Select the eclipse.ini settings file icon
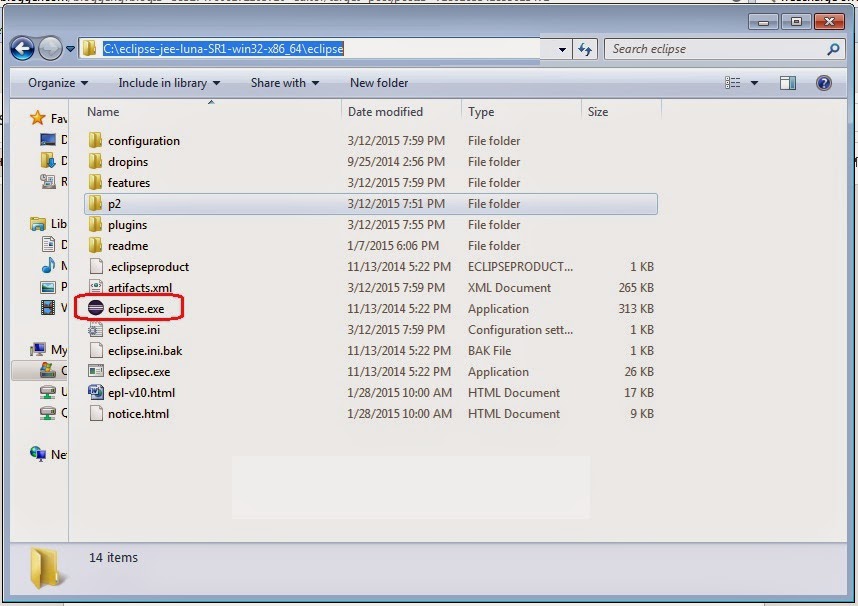858x606 pixels. tap(96, 329)
